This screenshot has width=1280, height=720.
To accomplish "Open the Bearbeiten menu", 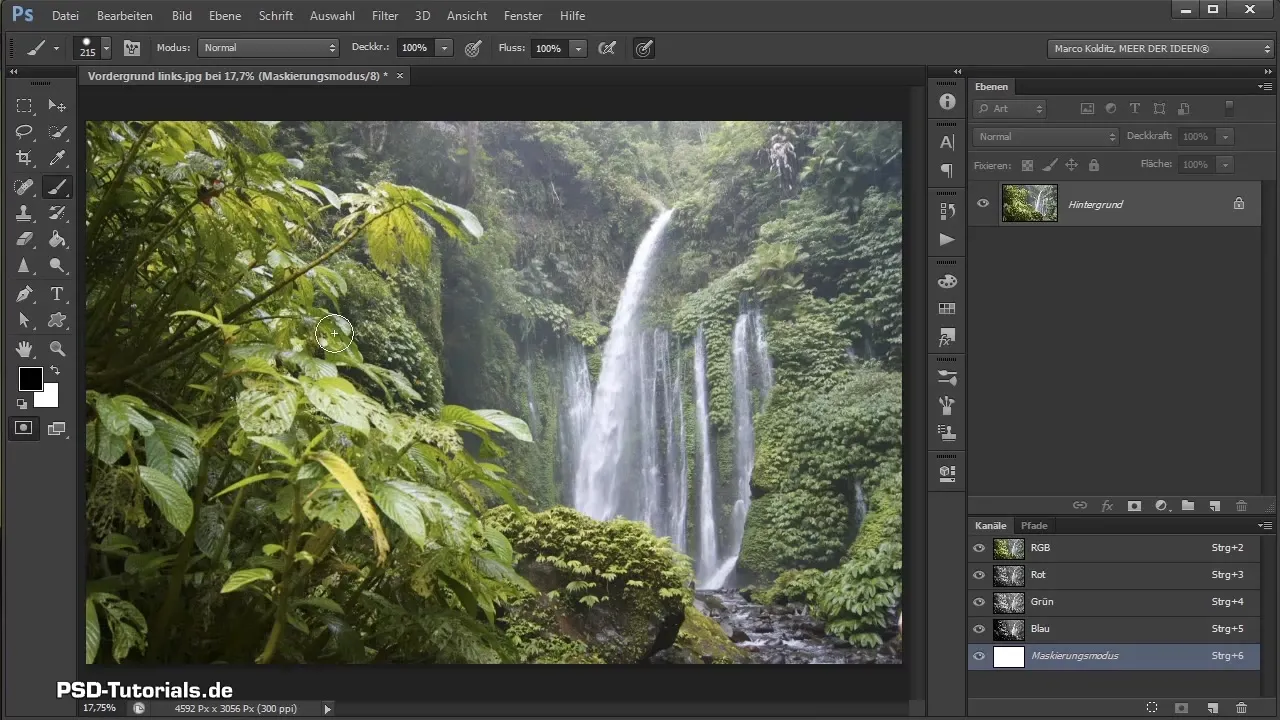I will 125,16.
